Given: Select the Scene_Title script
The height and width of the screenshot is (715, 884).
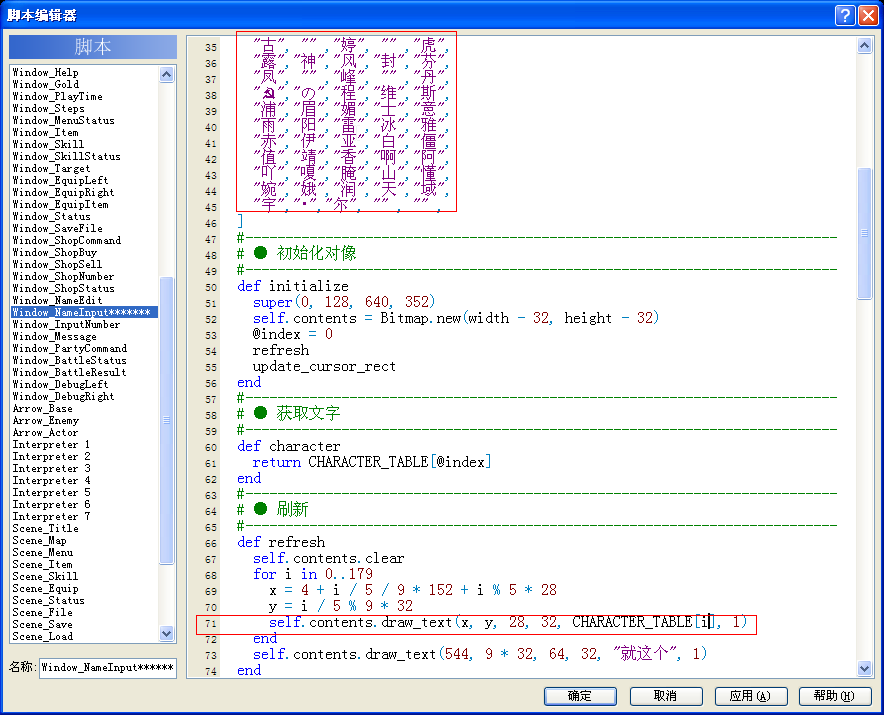Looking at the screenshot, I should point(46,528).
